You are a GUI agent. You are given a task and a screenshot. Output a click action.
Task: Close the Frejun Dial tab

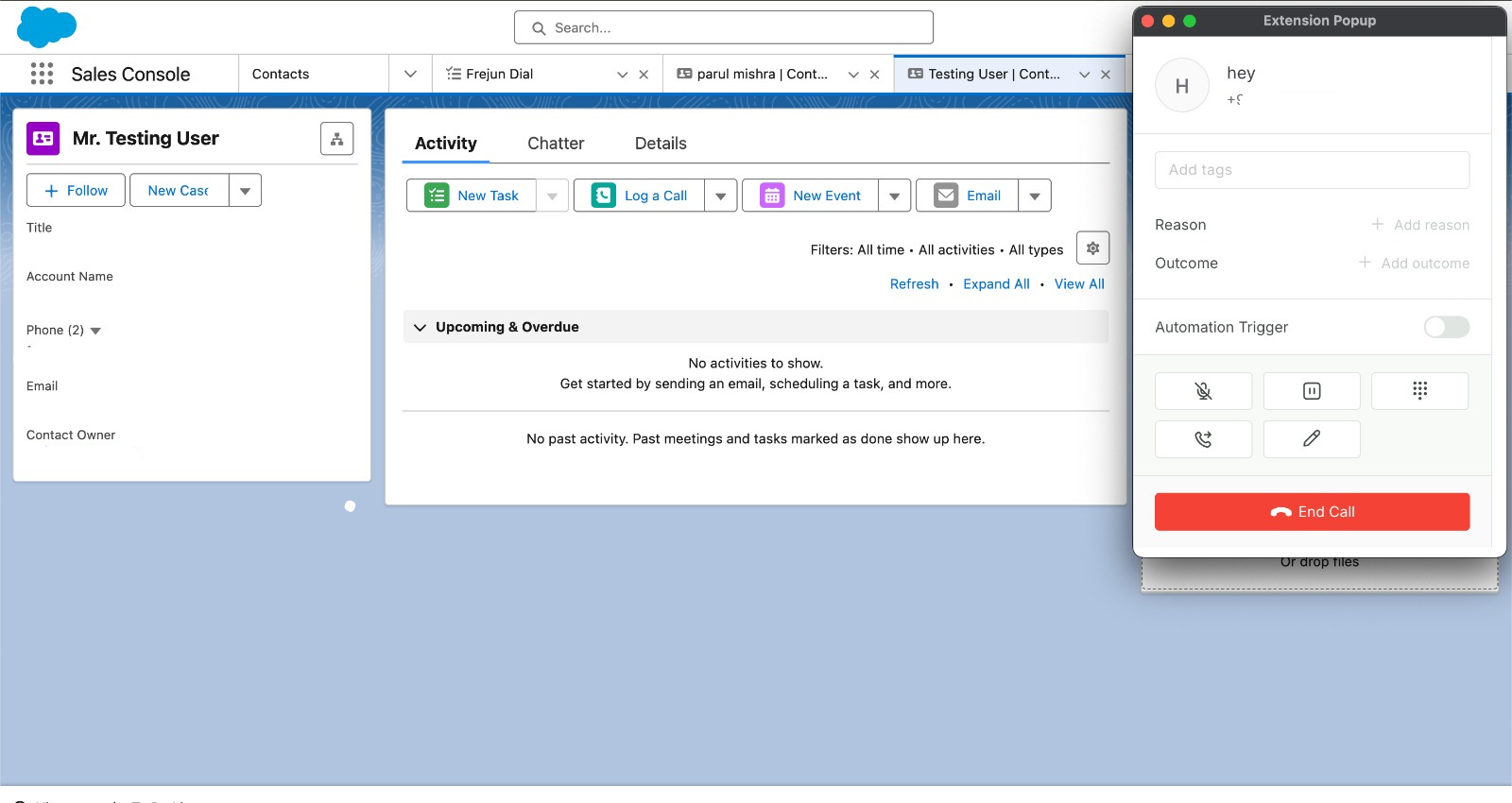click(644, 75)
